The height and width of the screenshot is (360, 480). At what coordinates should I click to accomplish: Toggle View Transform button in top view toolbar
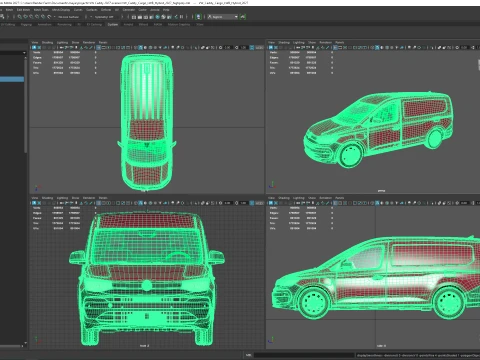(x=252, y=48)
